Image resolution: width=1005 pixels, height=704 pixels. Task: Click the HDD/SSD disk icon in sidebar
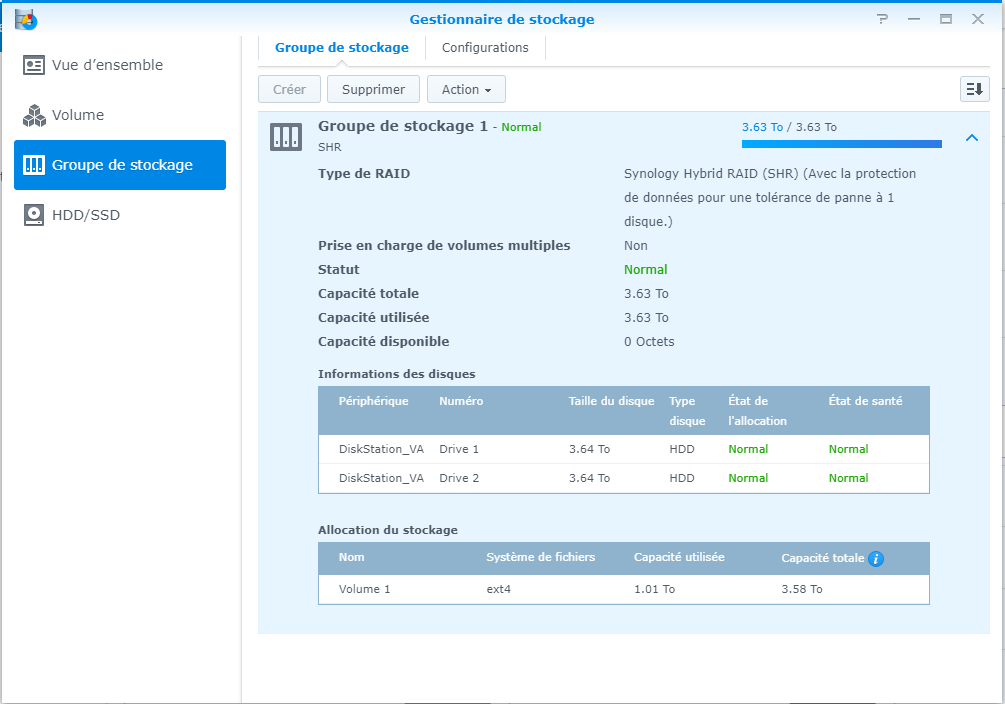34,215
